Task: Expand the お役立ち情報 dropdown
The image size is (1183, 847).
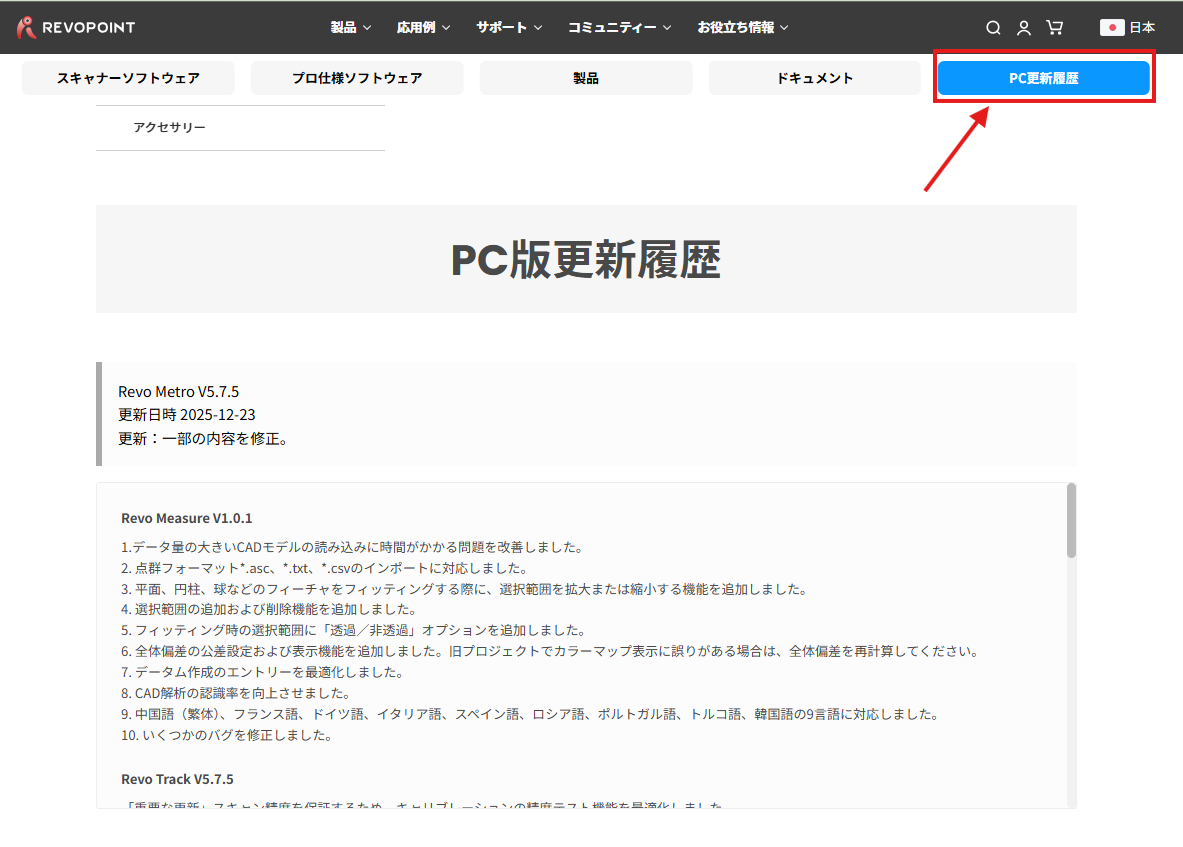Action: click(742, 27)
